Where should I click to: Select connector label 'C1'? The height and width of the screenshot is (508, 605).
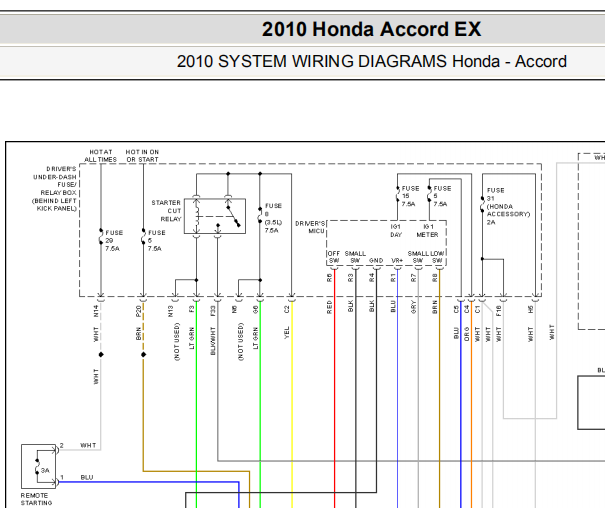[x=477, y=309]
